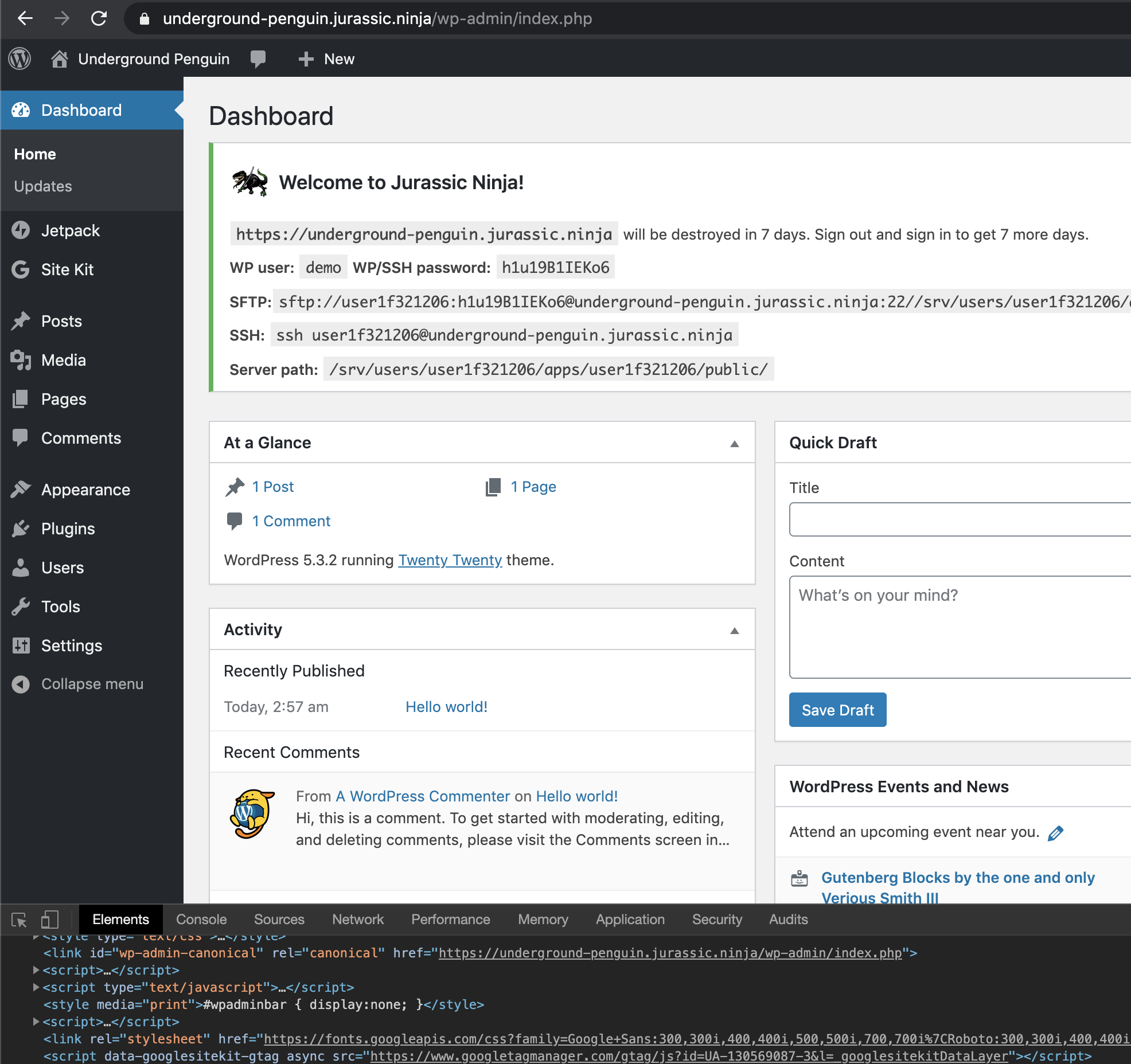
Task: Switch to the Audits tab
Action: (x=788, y=920)
